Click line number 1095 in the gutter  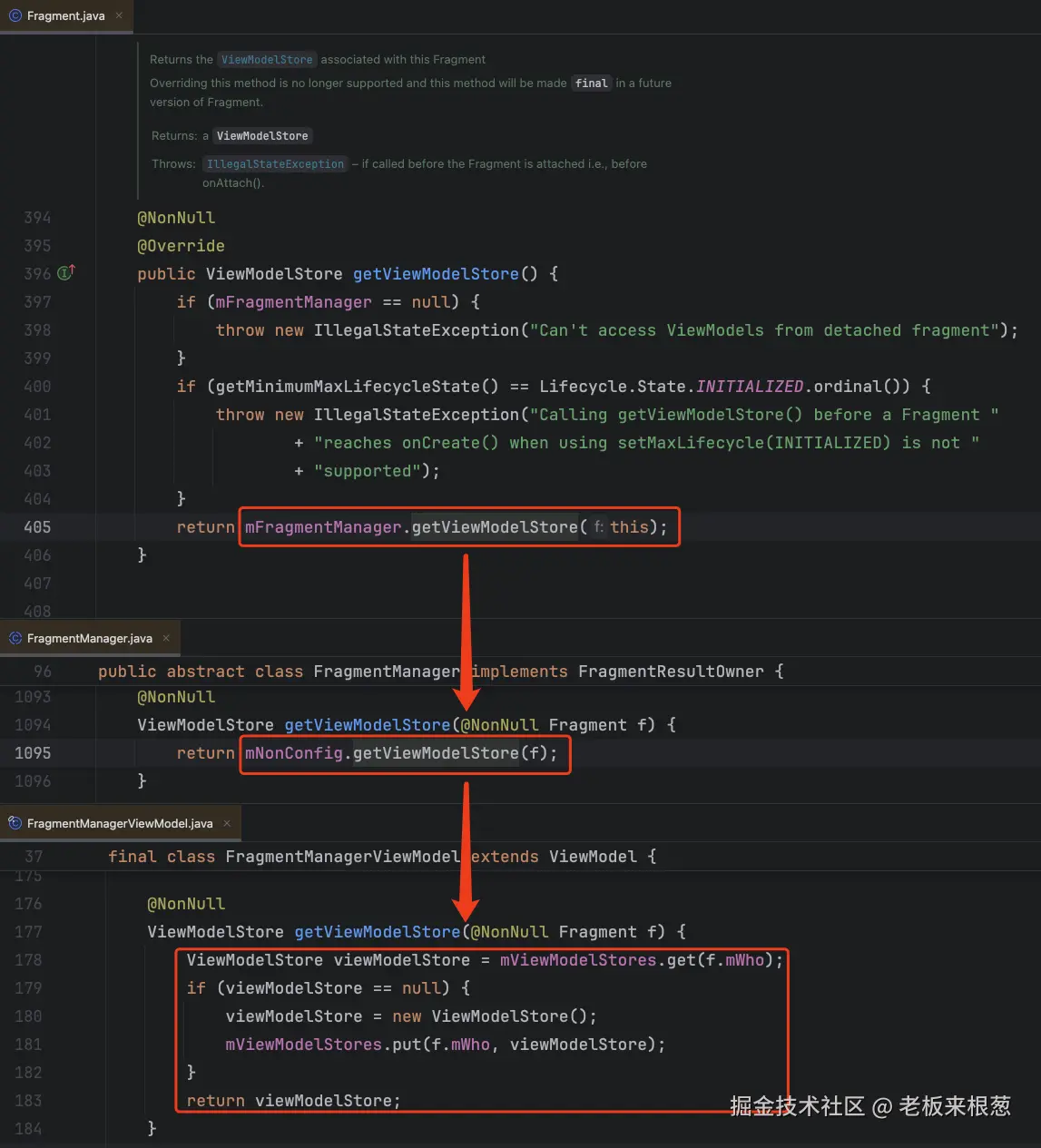pyautogui.click(x=33, y=753)
